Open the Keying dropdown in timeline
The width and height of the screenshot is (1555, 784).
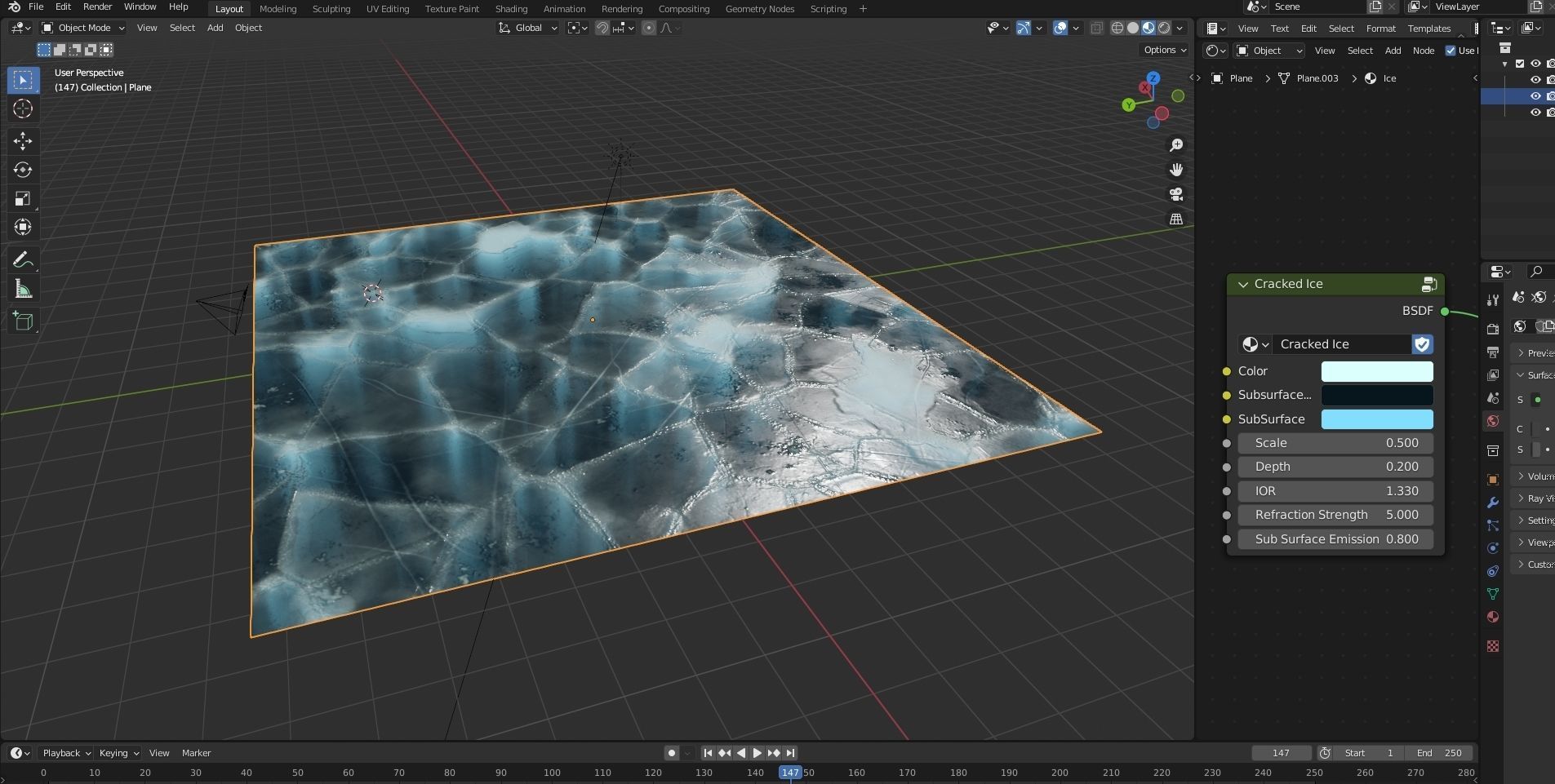118,753
